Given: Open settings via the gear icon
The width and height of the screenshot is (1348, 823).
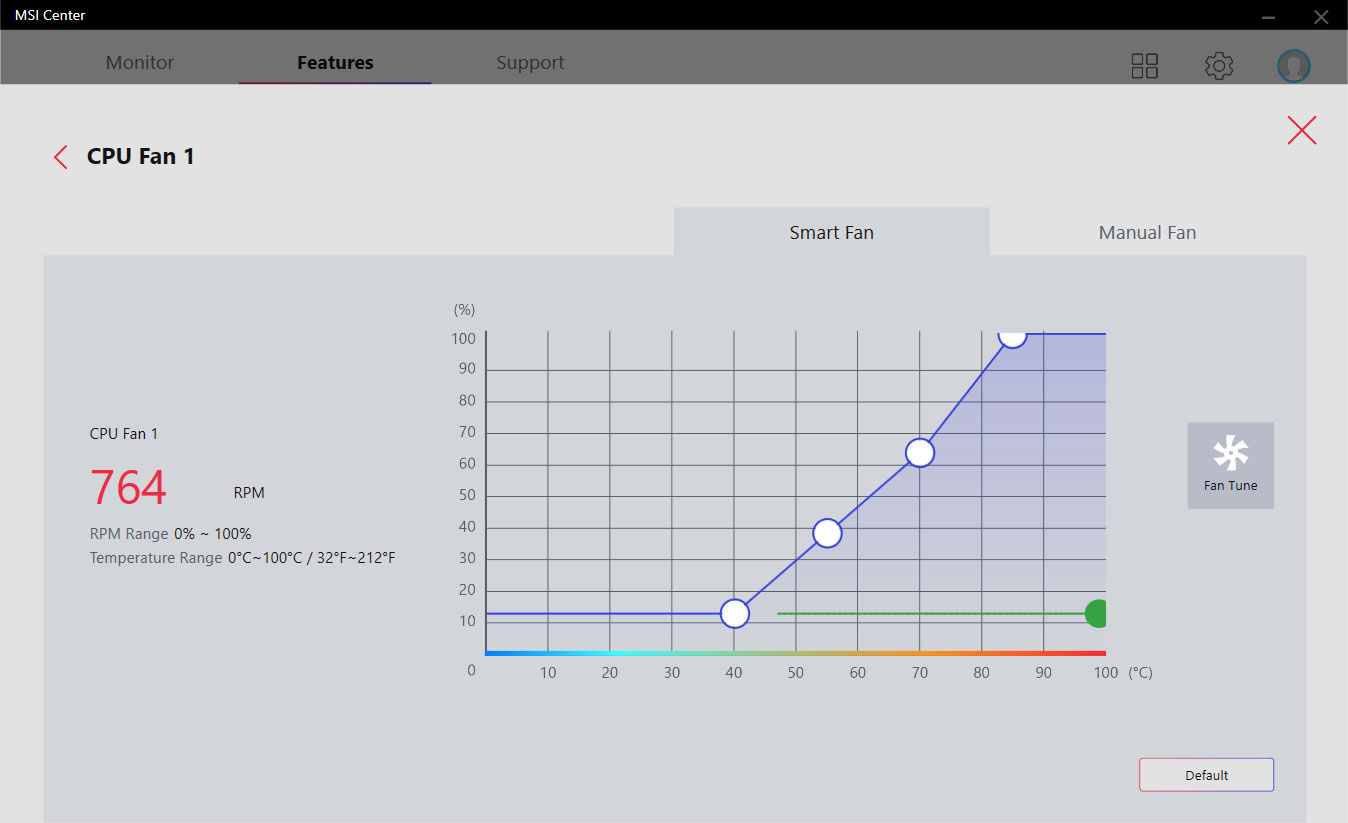Looking at the screenshot, I should 1218,66.
